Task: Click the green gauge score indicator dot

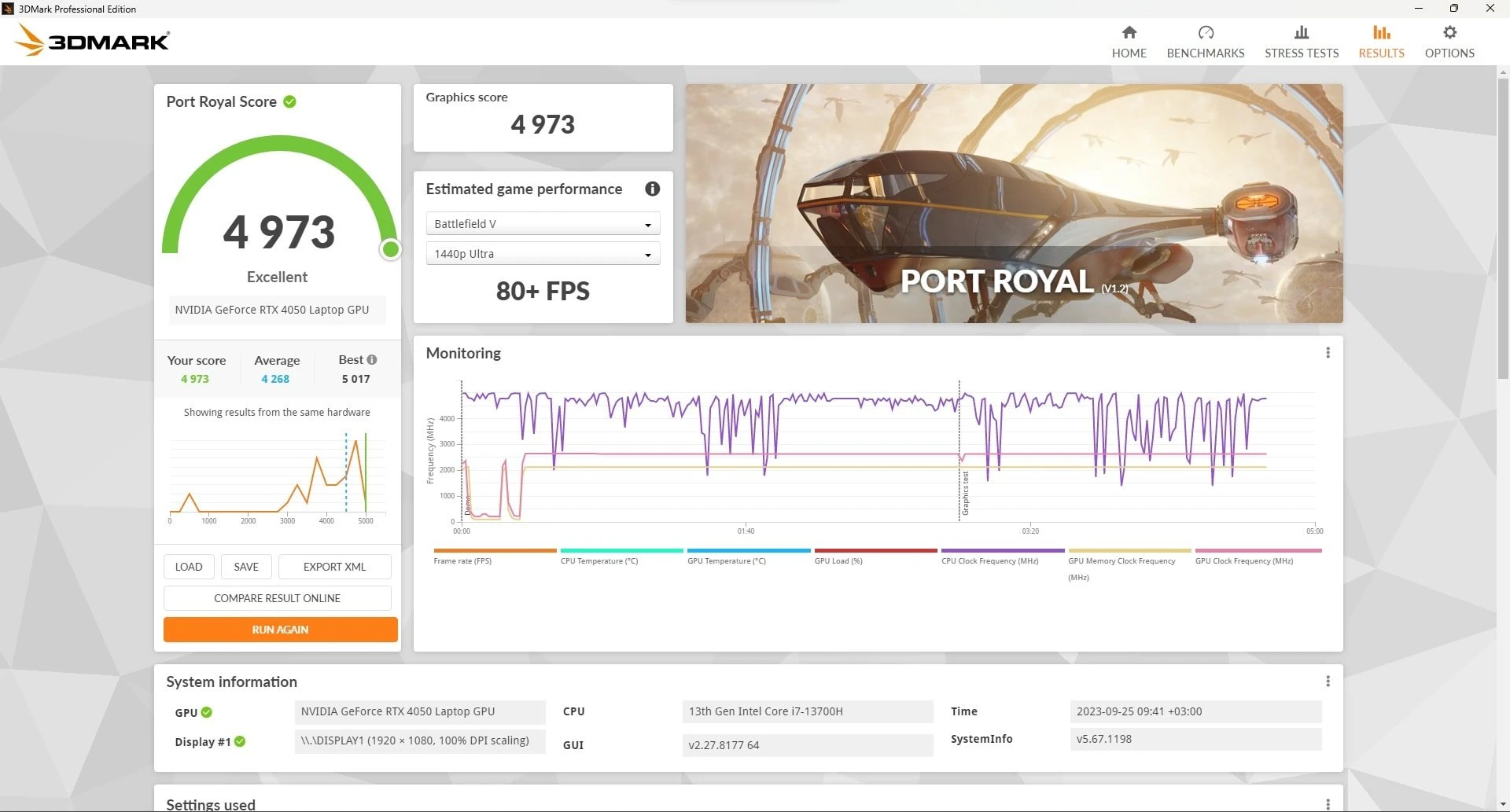Action: coord(390,250)
